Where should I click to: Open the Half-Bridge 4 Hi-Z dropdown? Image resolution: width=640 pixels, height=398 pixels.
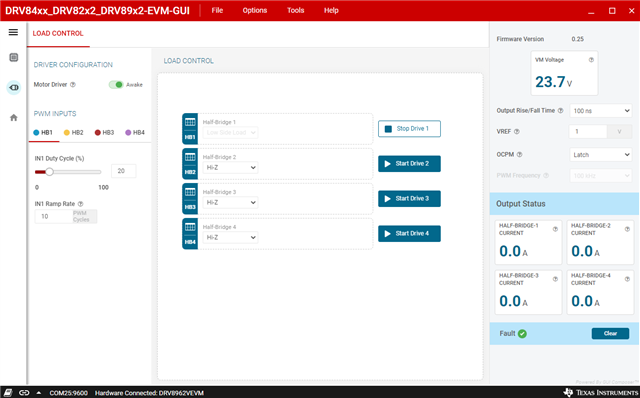[x=230, y=237]
